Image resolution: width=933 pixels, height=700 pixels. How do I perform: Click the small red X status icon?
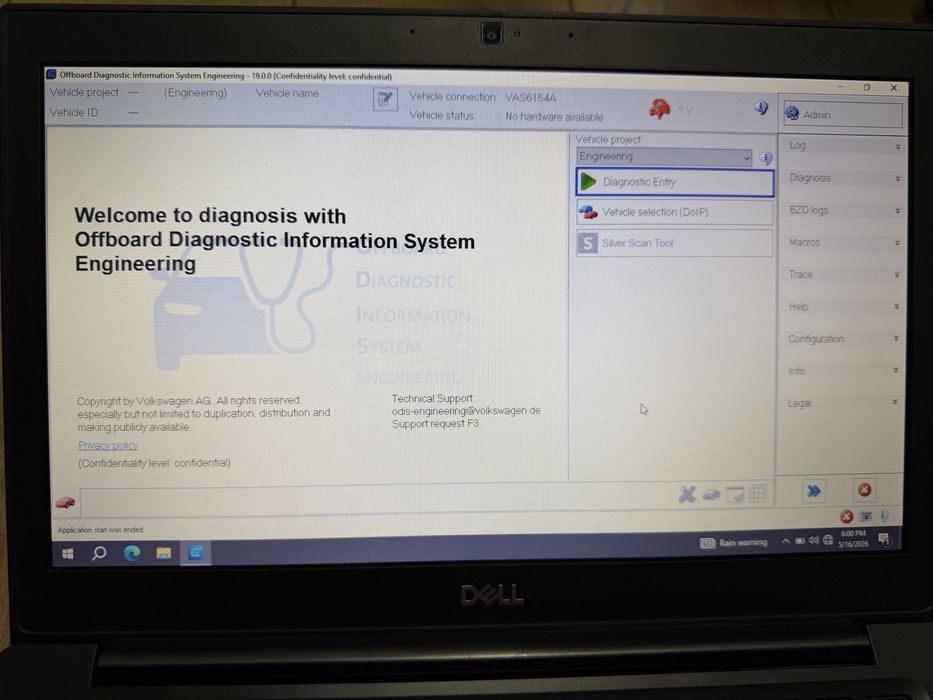coord(846,516)
